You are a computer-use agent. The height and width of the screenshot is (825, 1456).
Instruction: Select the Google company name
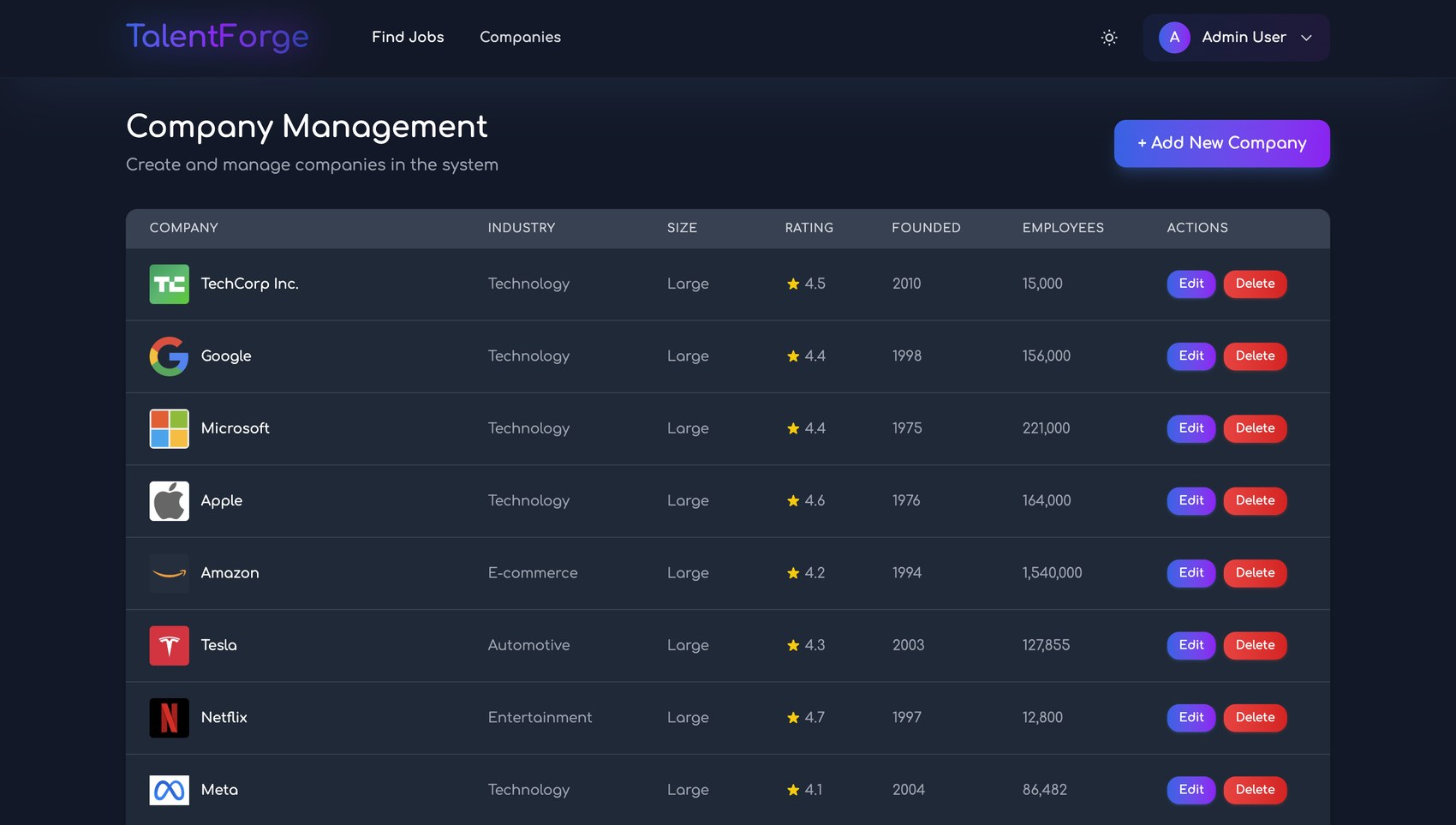[x=226, y=356]
